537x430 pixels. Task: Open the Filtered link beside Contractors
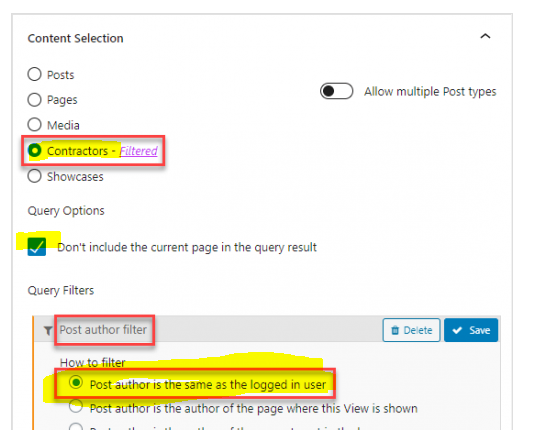(138, 151)
